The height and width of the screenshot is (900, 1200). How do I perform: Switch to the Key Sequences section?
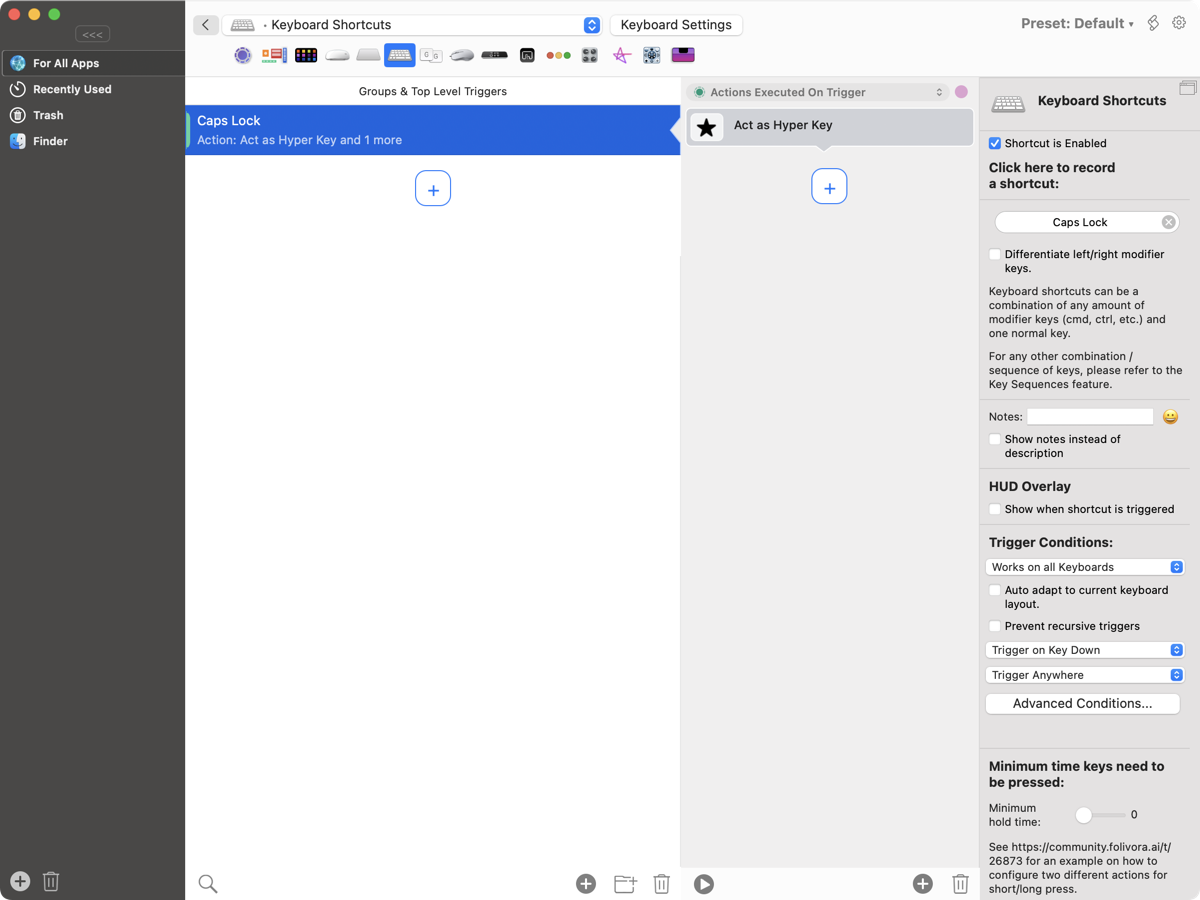tap(431, 55)
